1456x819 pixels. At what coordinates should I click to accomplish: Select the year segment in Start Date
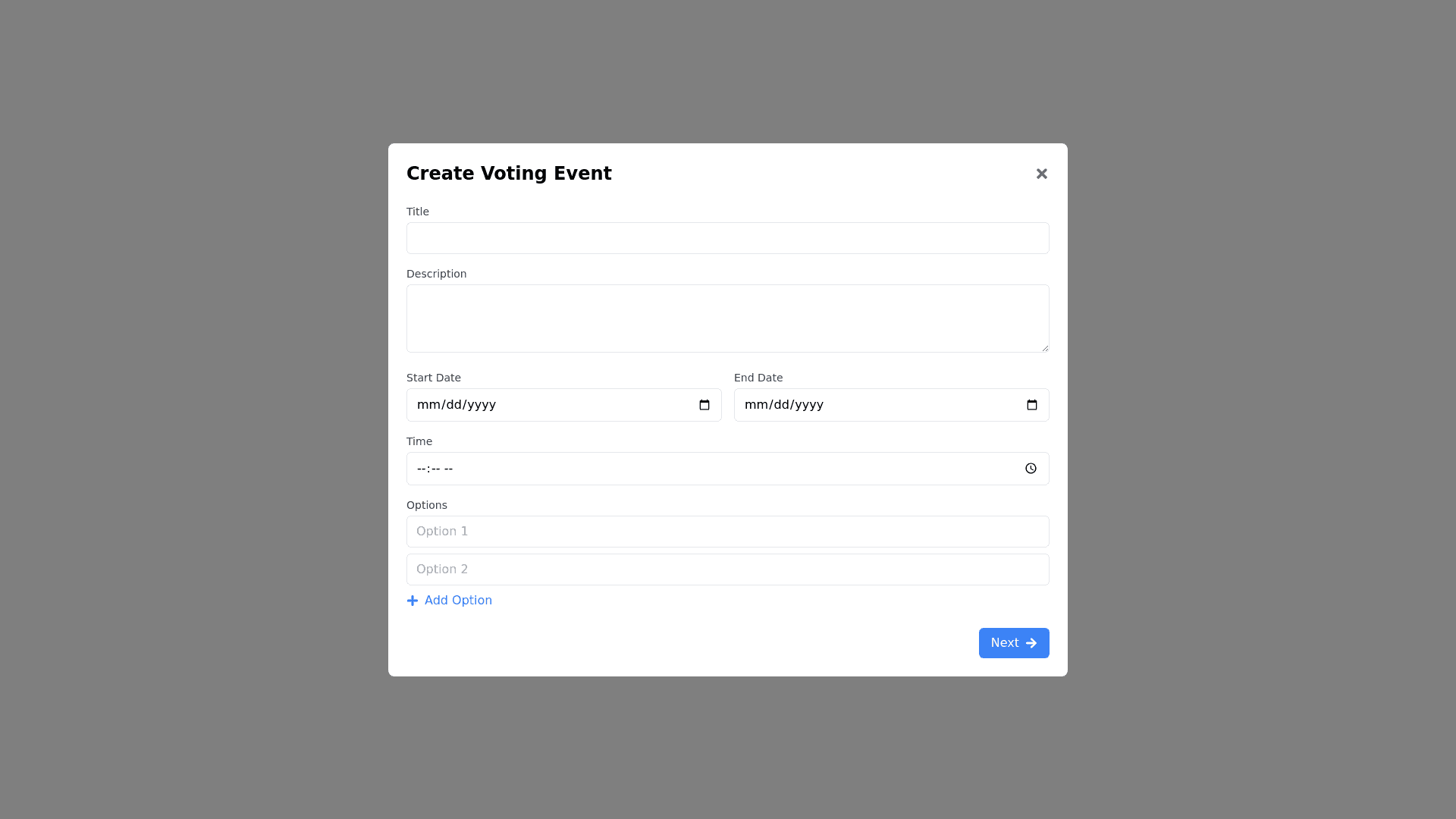coord(482,405)
